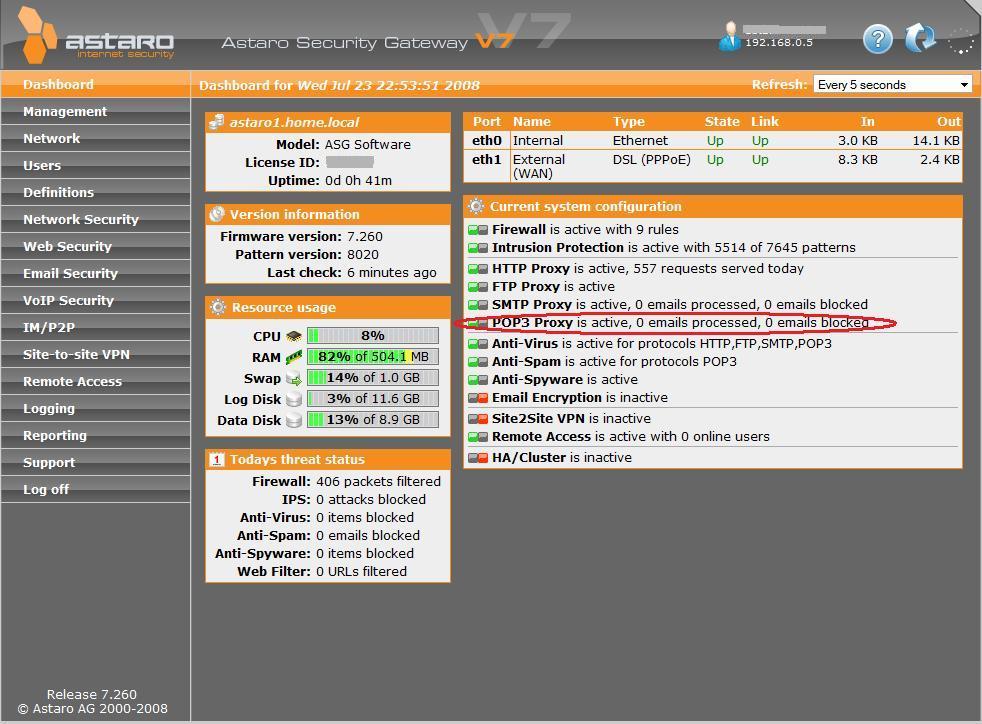Select Dashboard in the sidebar
Viewport: 982px width, 724px height.
click(x=95, y=85)
